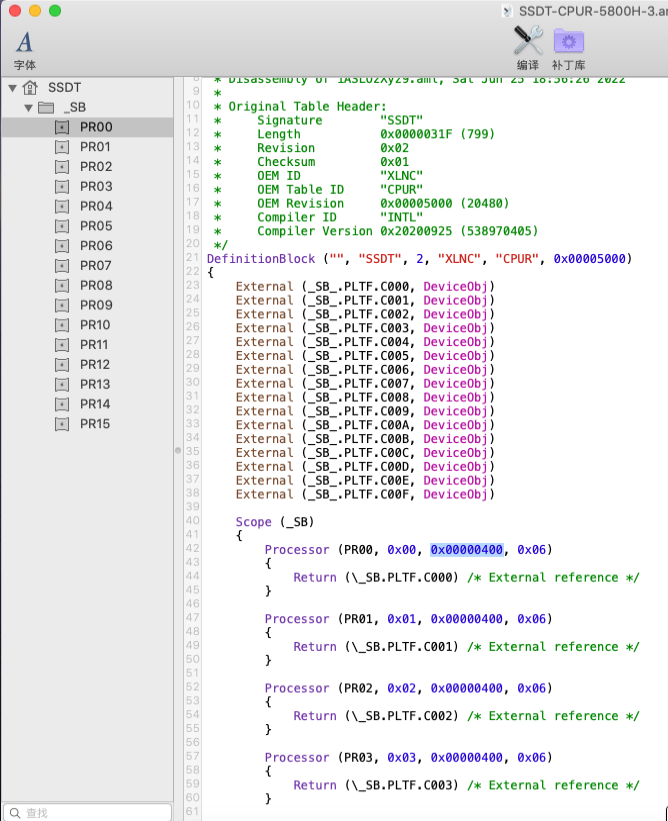Click the green zoom window button
The image size is (668, 821).
[x=55, y=10]
